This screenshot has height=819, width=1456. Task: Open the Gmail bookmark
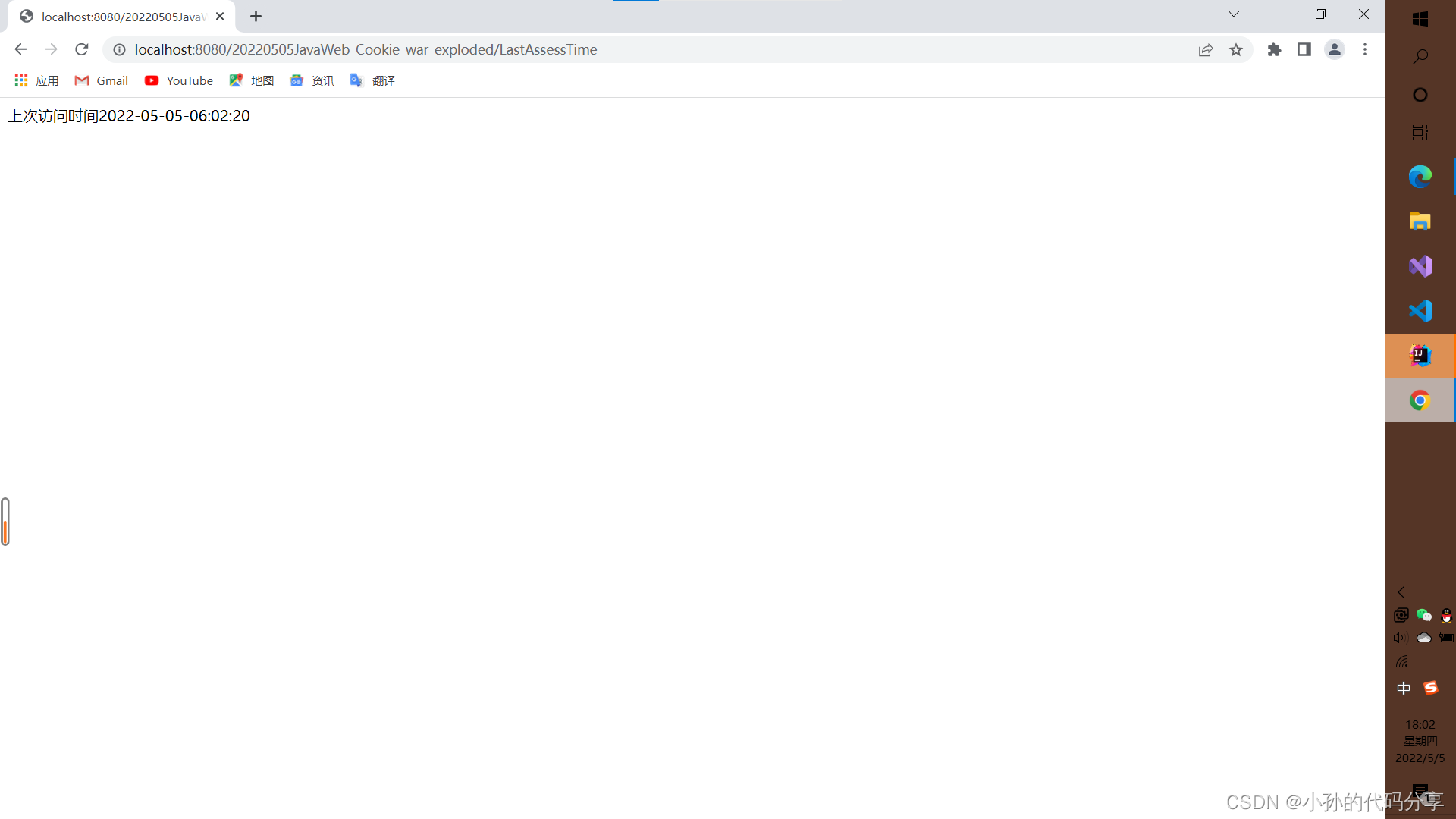[102, 80]
